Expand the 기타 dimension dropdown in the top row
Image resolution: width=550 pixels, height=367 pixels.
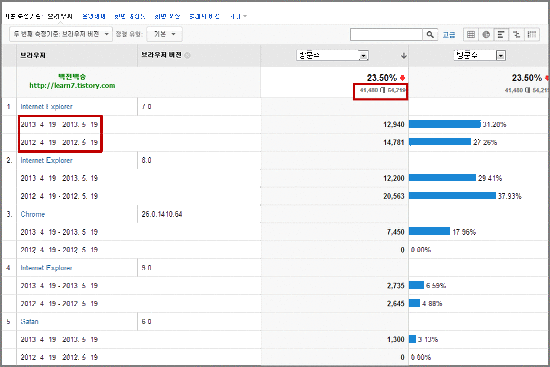pos(239,16)
